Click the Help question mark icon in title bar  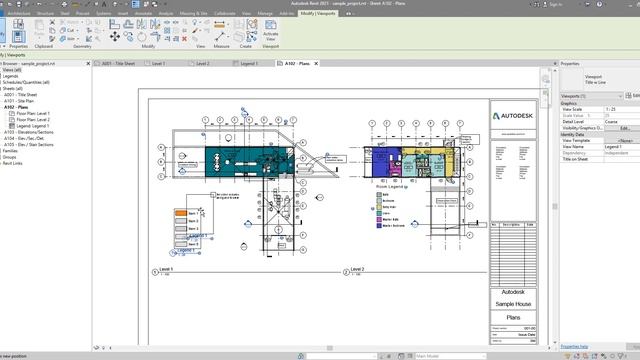(599, 4)
